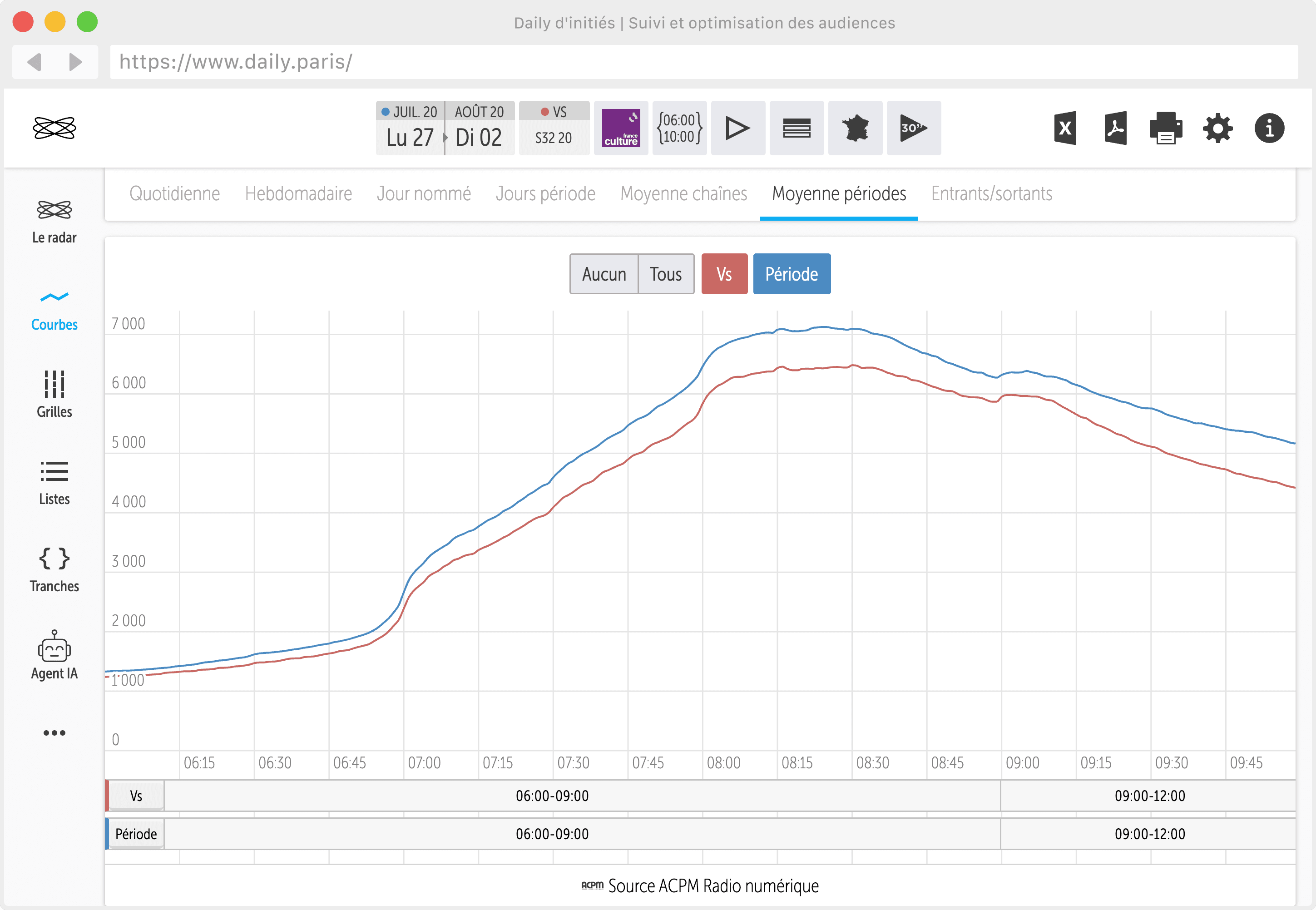This screenshot has width=1316, height=910.
Task: Open the Entrants/sortants tab
Action: tap(992, 194)
